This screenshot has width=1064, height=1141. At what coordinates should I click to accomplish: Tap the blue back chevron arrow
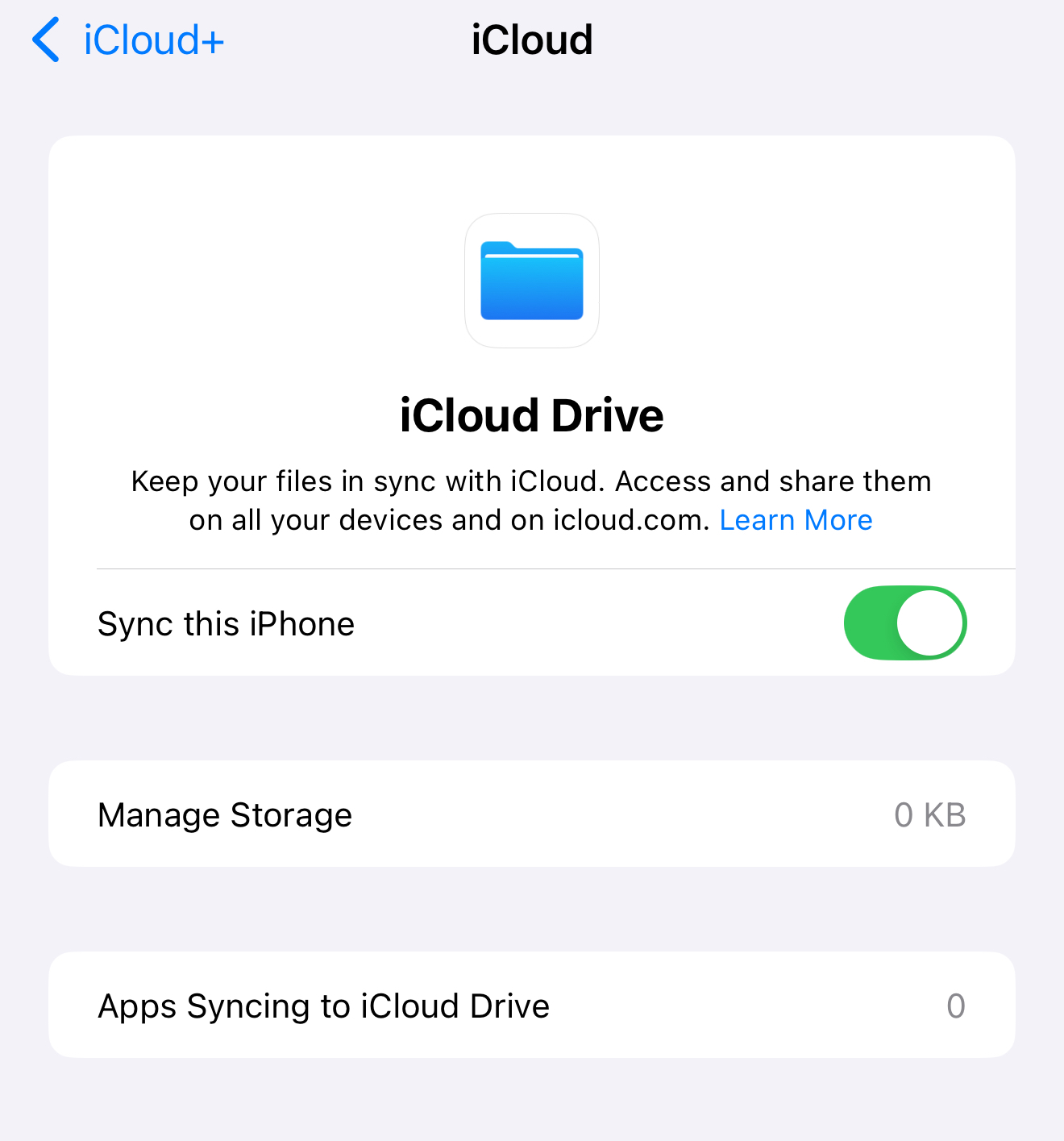(46, 40)
